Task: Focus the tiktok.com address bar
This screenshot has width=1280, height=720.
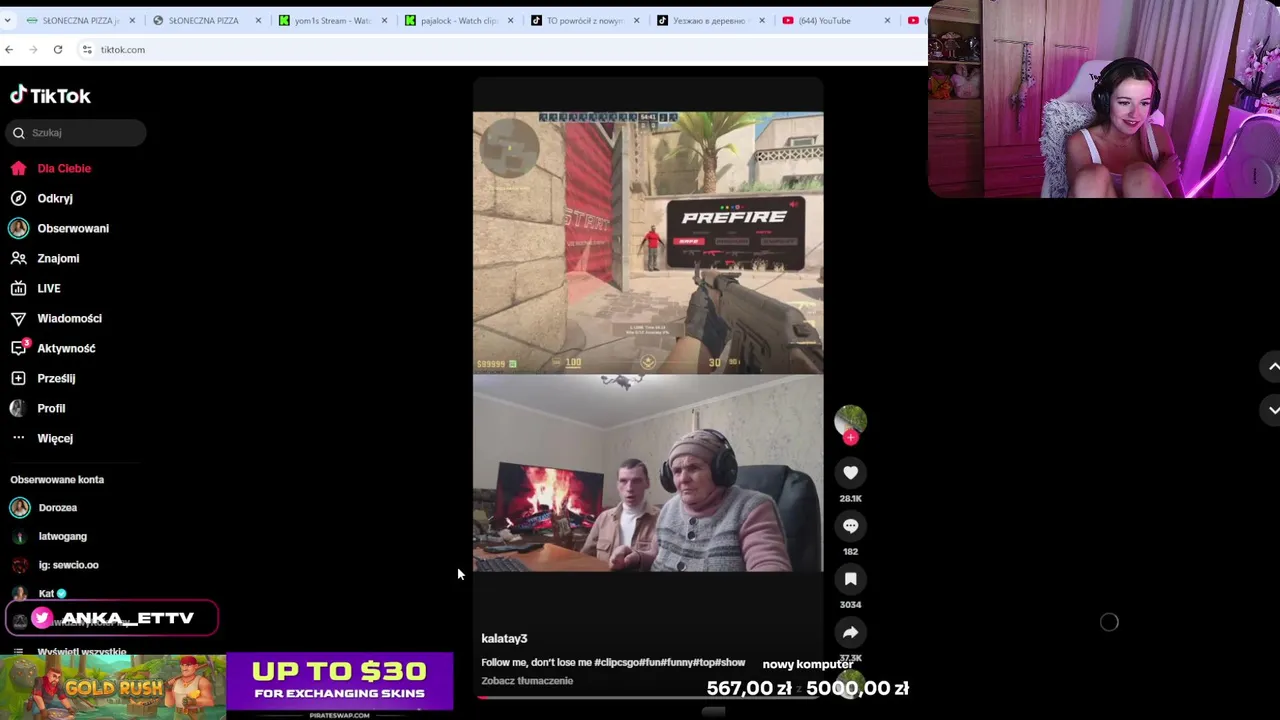Action: click(500, 49)
